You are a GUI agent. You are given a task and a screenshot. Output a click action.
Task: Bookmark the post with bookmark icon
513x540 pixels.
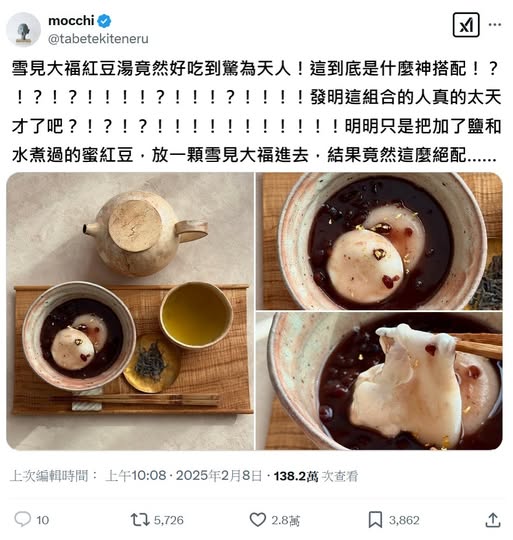click(375, 520)
